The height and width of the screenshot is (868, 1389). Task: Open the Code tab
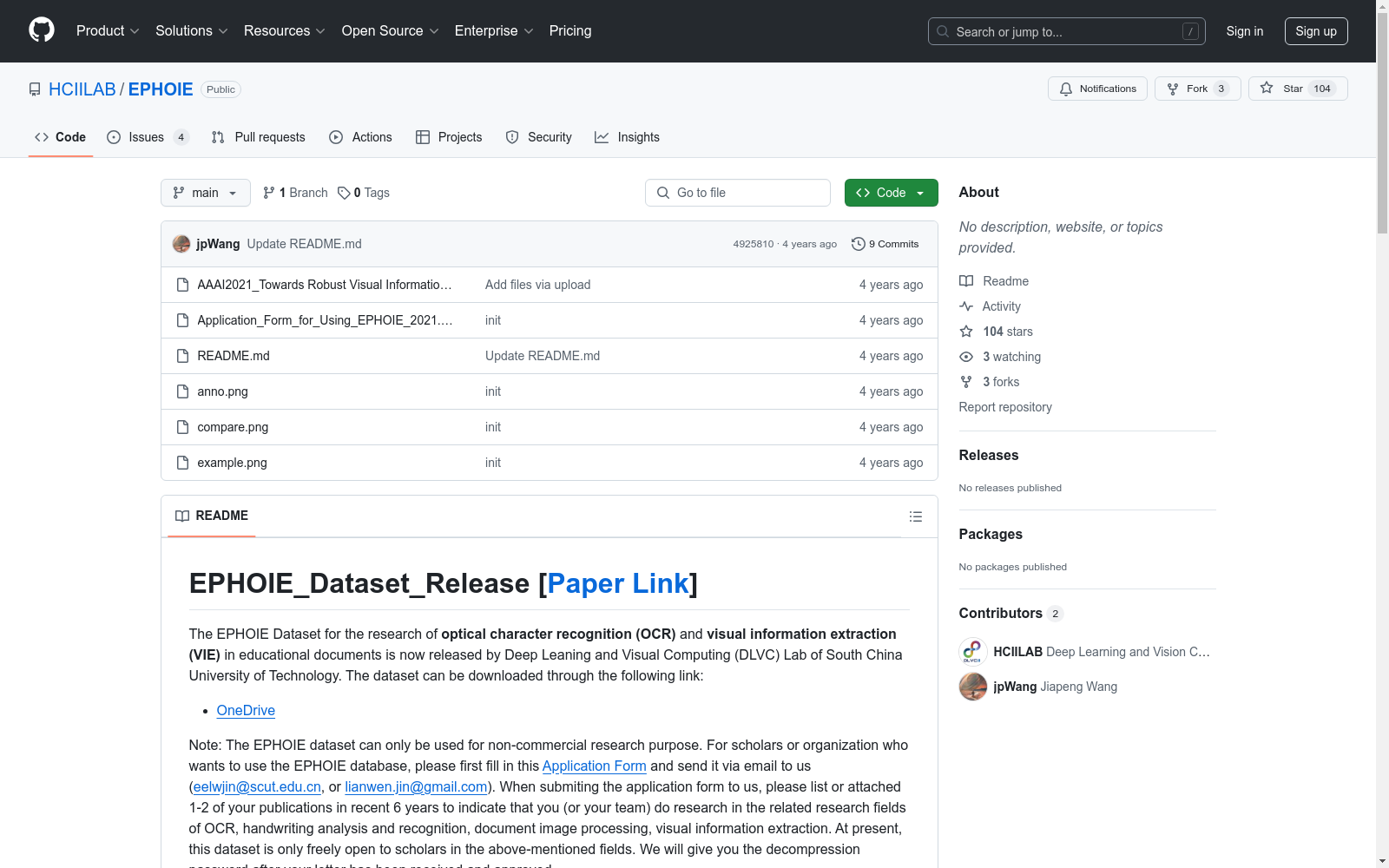[61, 137]
